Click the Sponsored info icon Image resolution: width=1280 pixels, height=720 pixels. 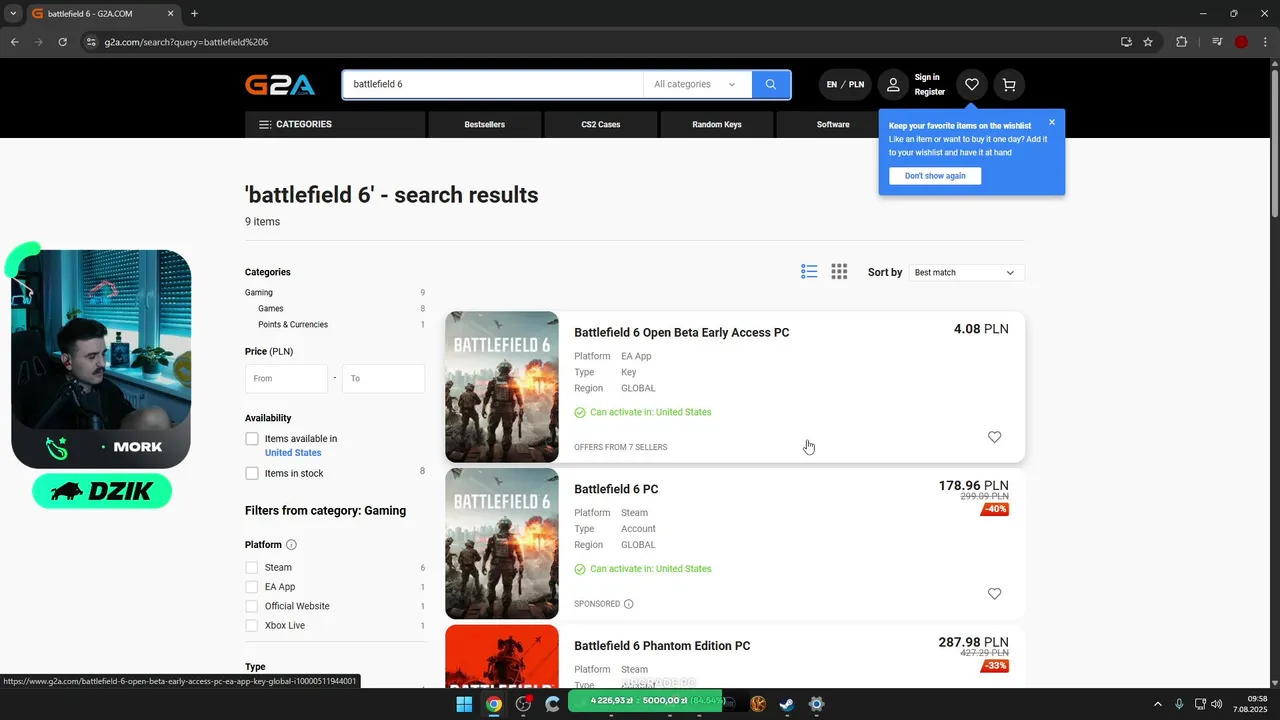click(629, 604)
